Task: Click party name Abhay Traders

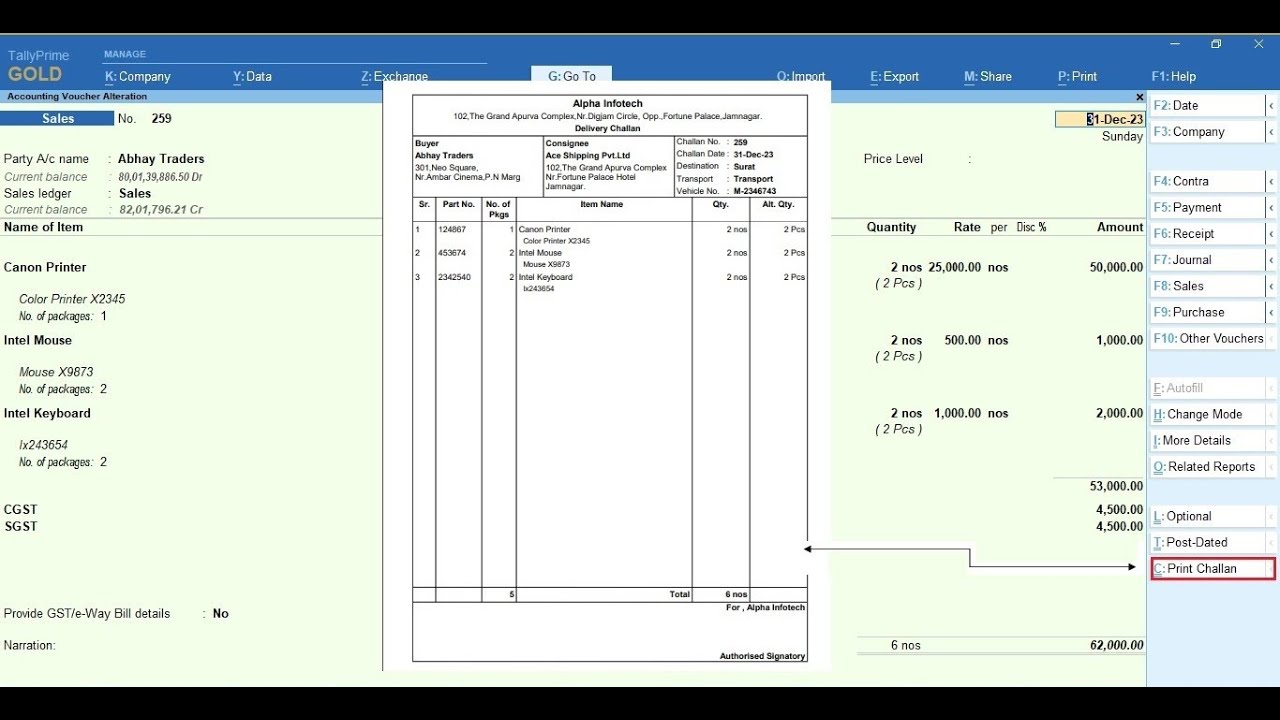Action: (x=161, y=159)
